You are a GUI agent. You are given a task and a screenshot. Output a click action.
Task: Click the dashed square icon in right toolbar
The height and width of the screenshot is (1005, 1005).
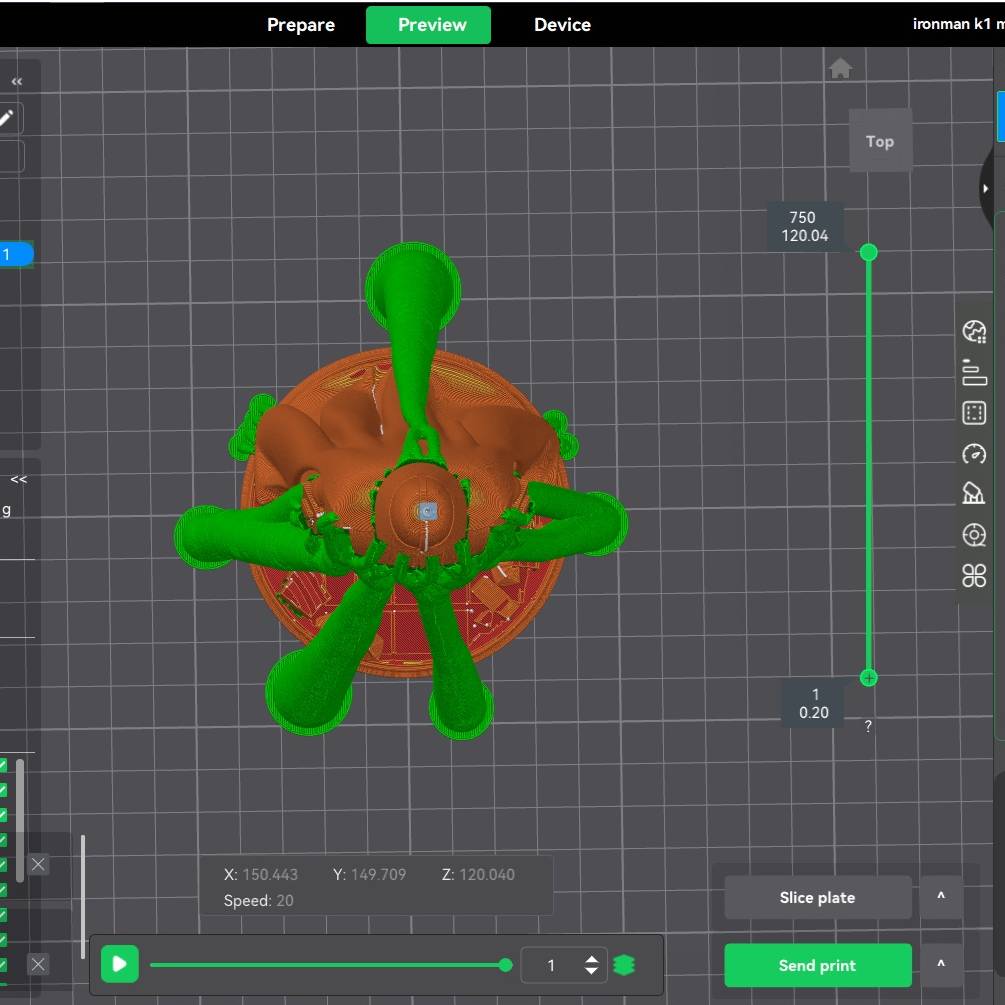point(974,413)
